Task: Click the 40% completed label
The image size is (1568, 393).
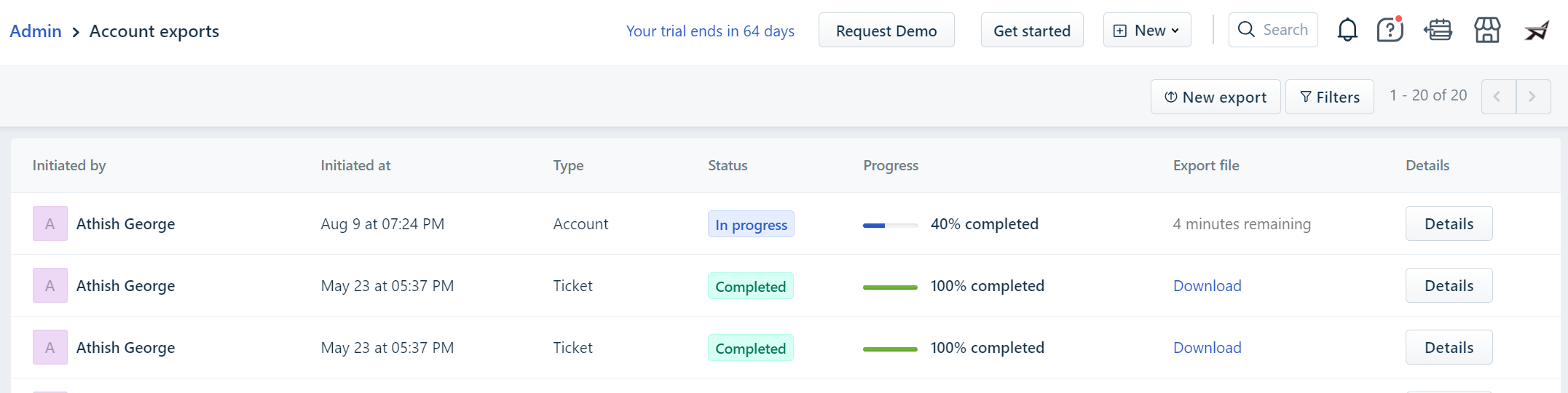Action: click(x=985, y=224)
